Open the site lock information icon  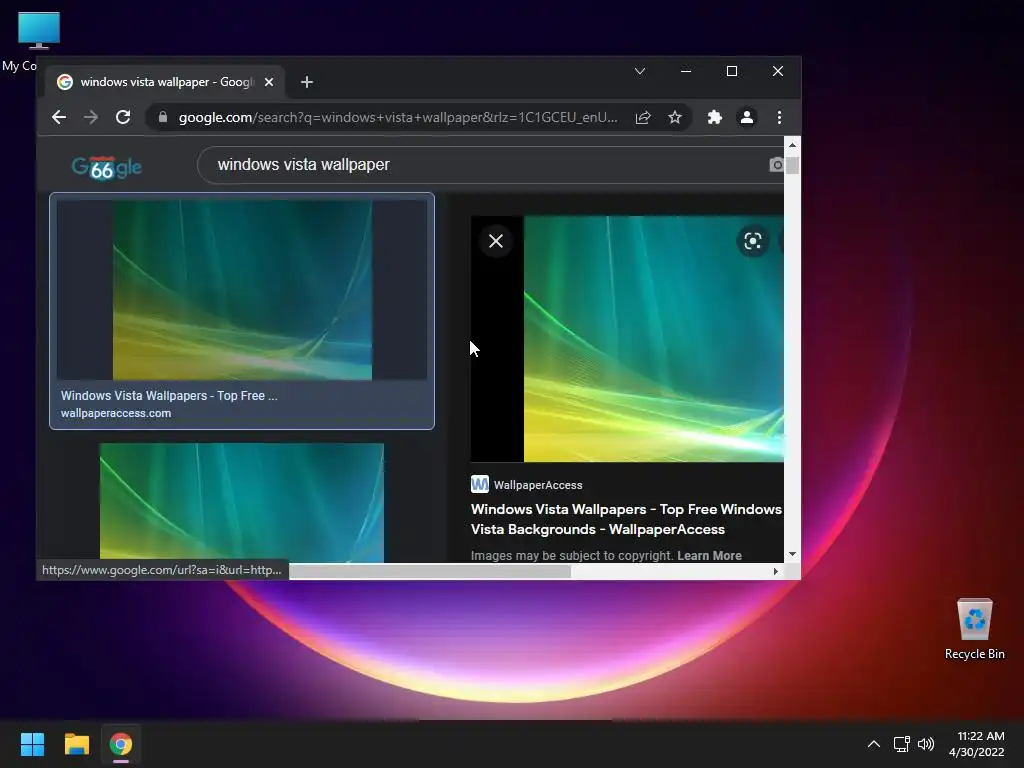point(163,118)
